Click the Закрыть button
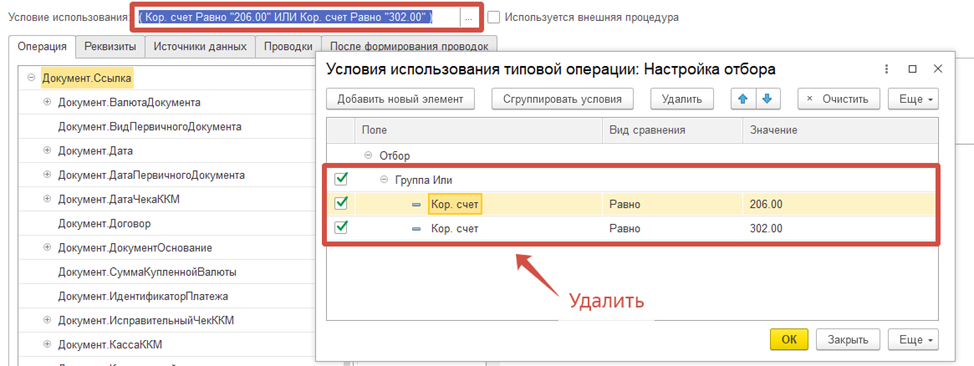The image size is (974, 366). click(847, 339)
